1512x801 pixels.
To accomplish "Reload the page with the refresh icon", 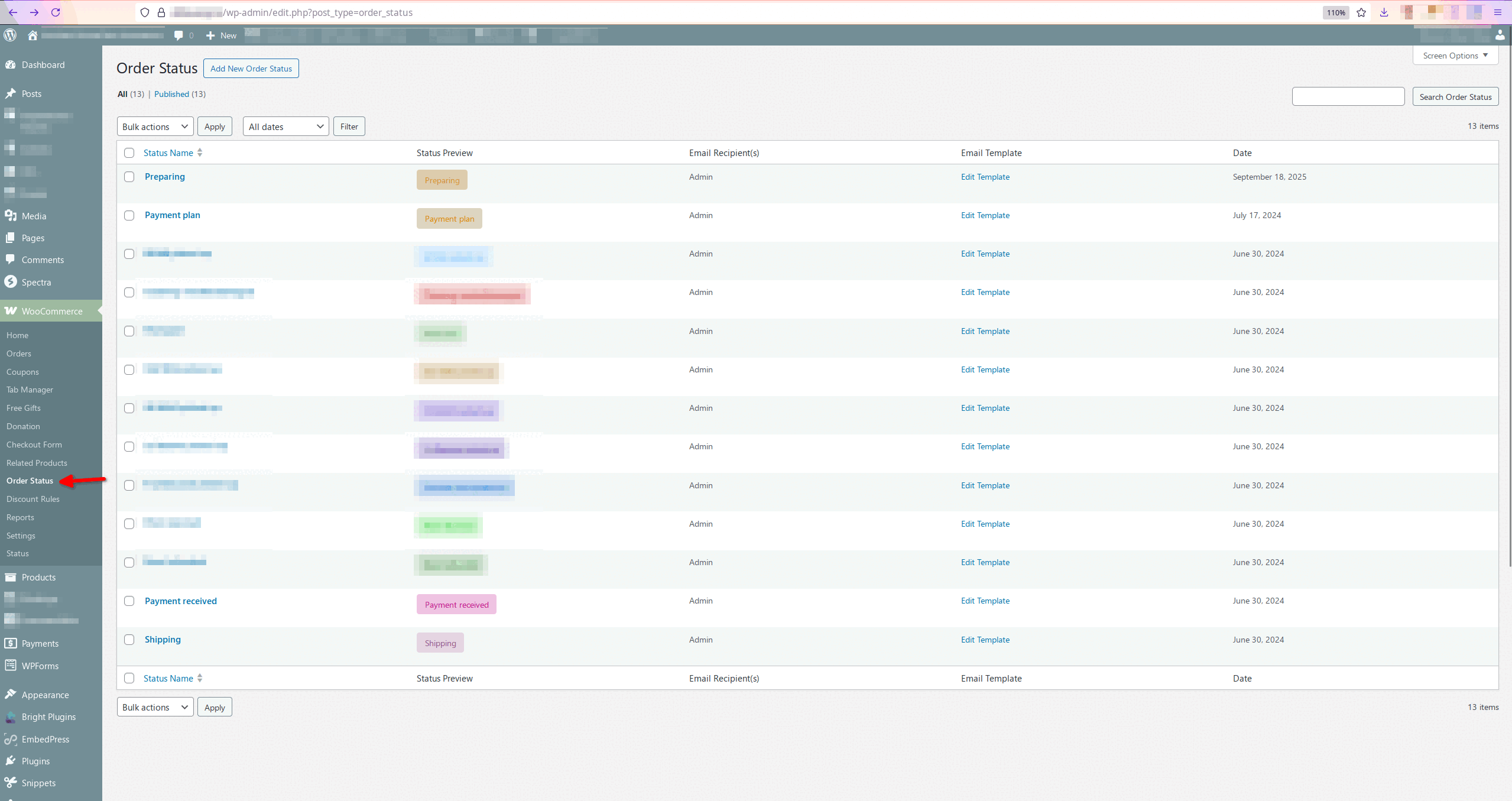I will coord(56,12).
